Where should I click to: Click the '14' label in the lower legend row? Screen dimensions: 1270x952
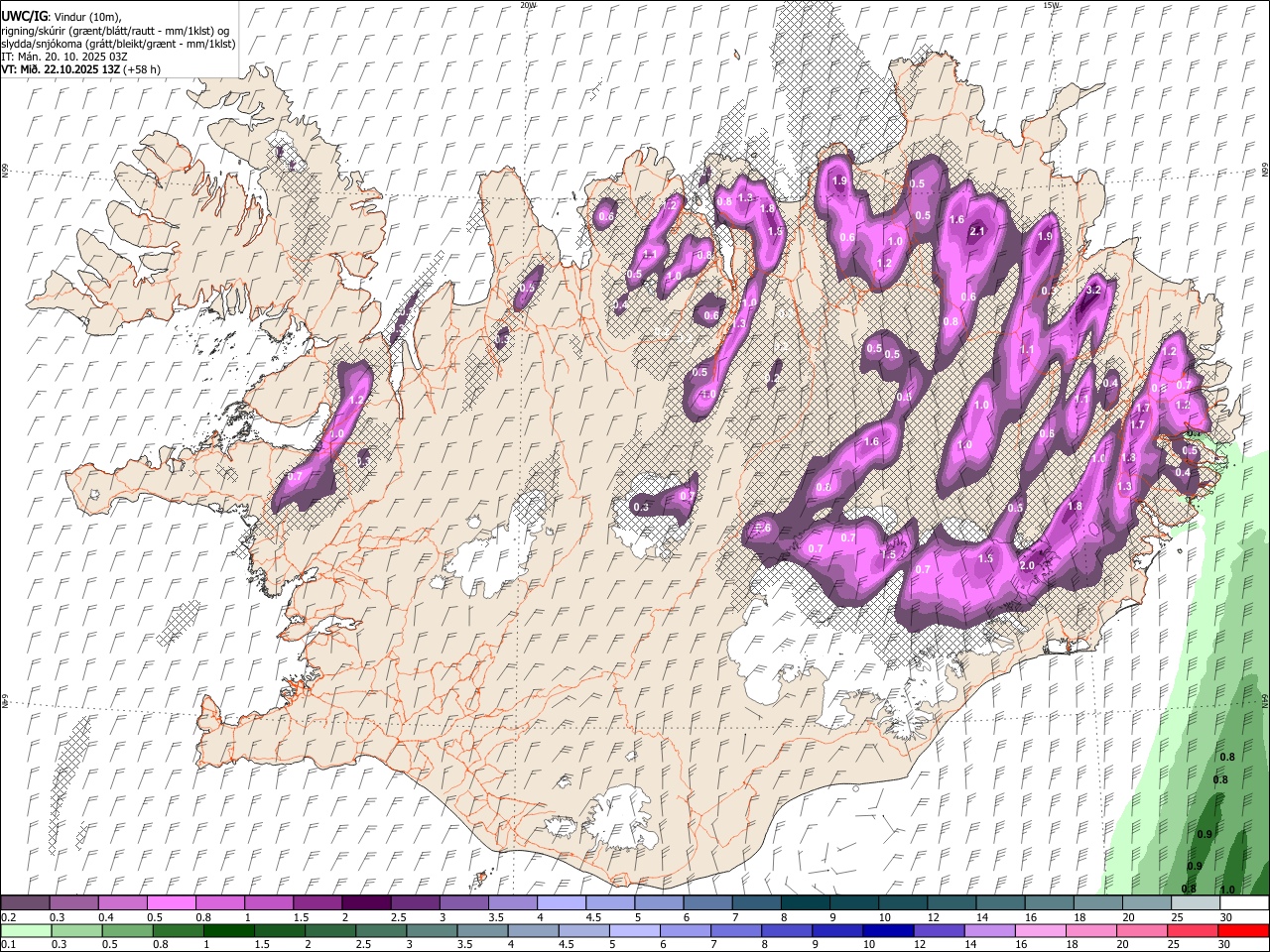coord(970,944)
